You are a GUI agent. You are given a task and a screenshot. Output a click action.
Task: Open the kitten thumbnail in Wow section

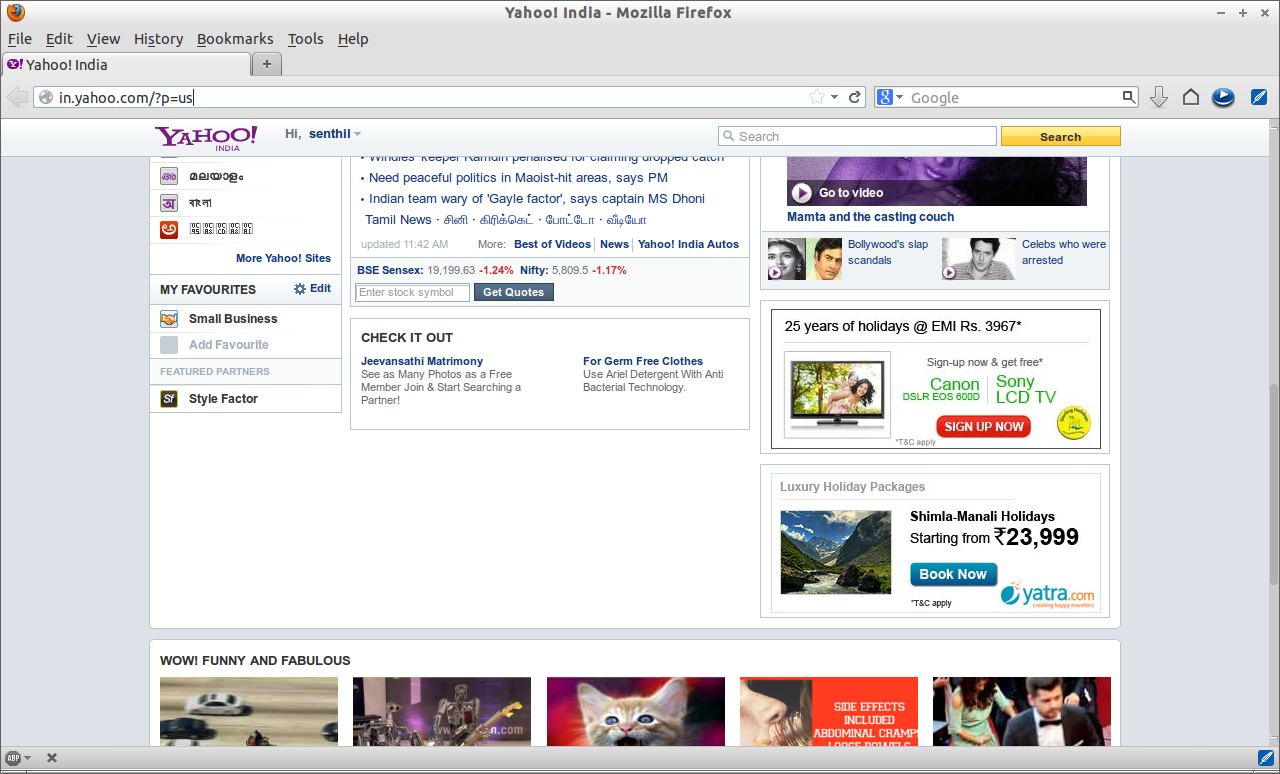(x=636, y=711)
